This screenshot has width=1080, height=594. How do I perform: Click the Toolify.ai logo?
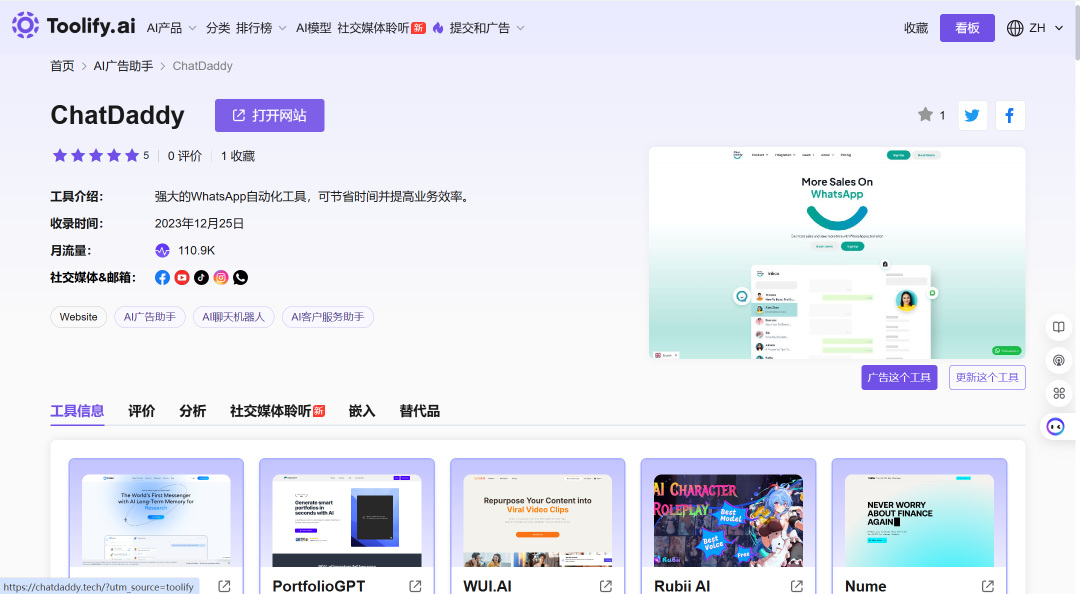tap(74, 26)
